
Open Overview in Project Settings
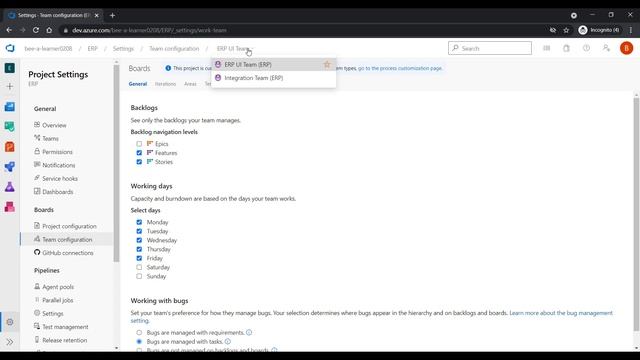click(x=54, y=125)
